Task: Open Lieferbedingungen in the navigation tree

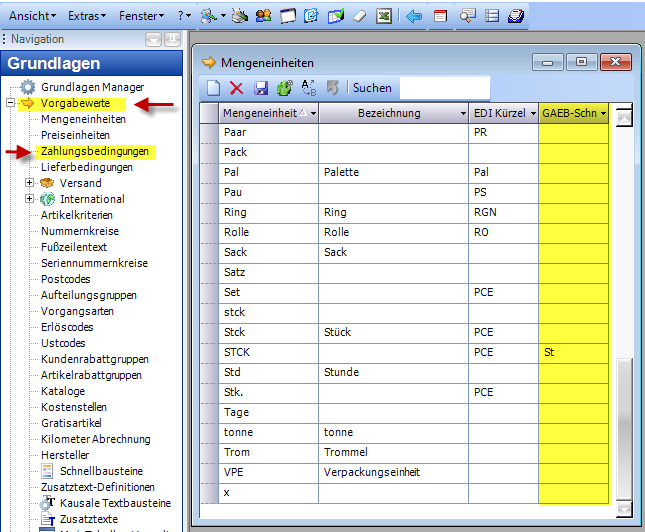Action: tap(86, 167)
